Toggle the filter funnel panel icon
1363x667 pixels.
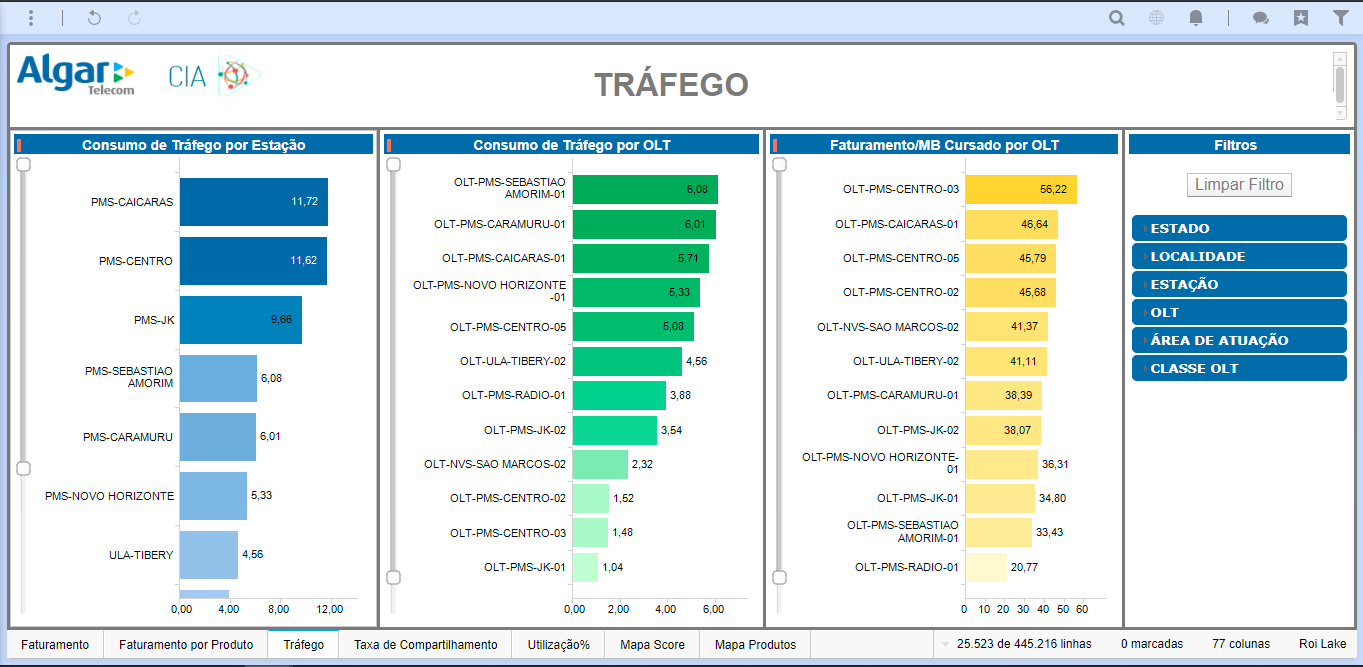coord(1340,18)
